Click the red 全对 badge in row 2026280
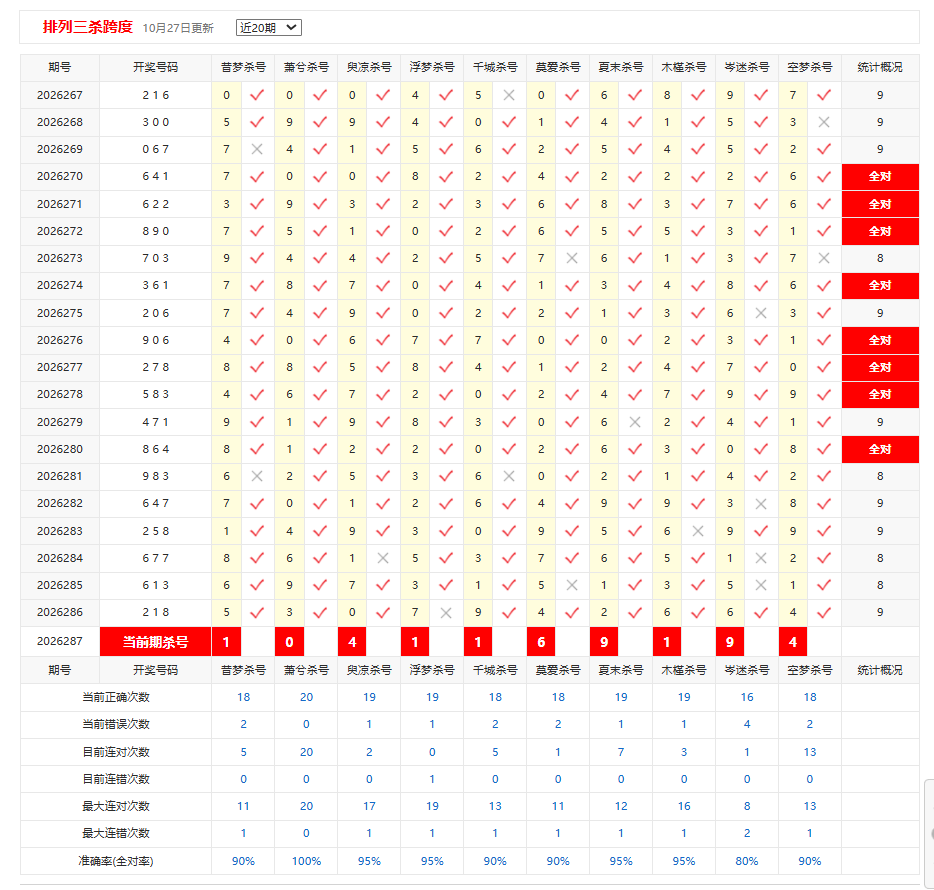 tap(880, 449)
